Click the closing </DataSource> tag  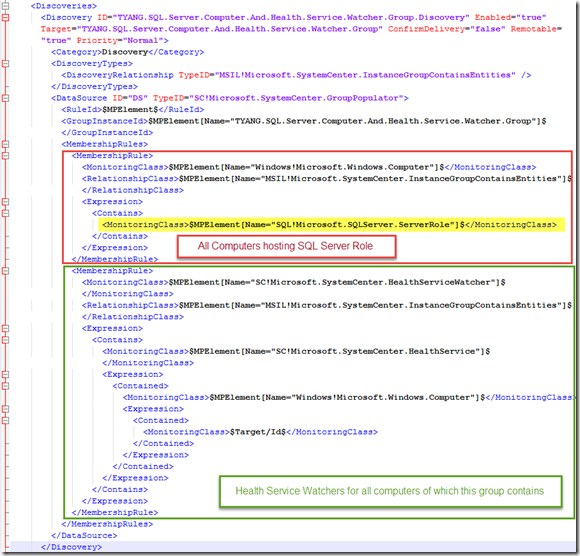click(x=84, y=535)
